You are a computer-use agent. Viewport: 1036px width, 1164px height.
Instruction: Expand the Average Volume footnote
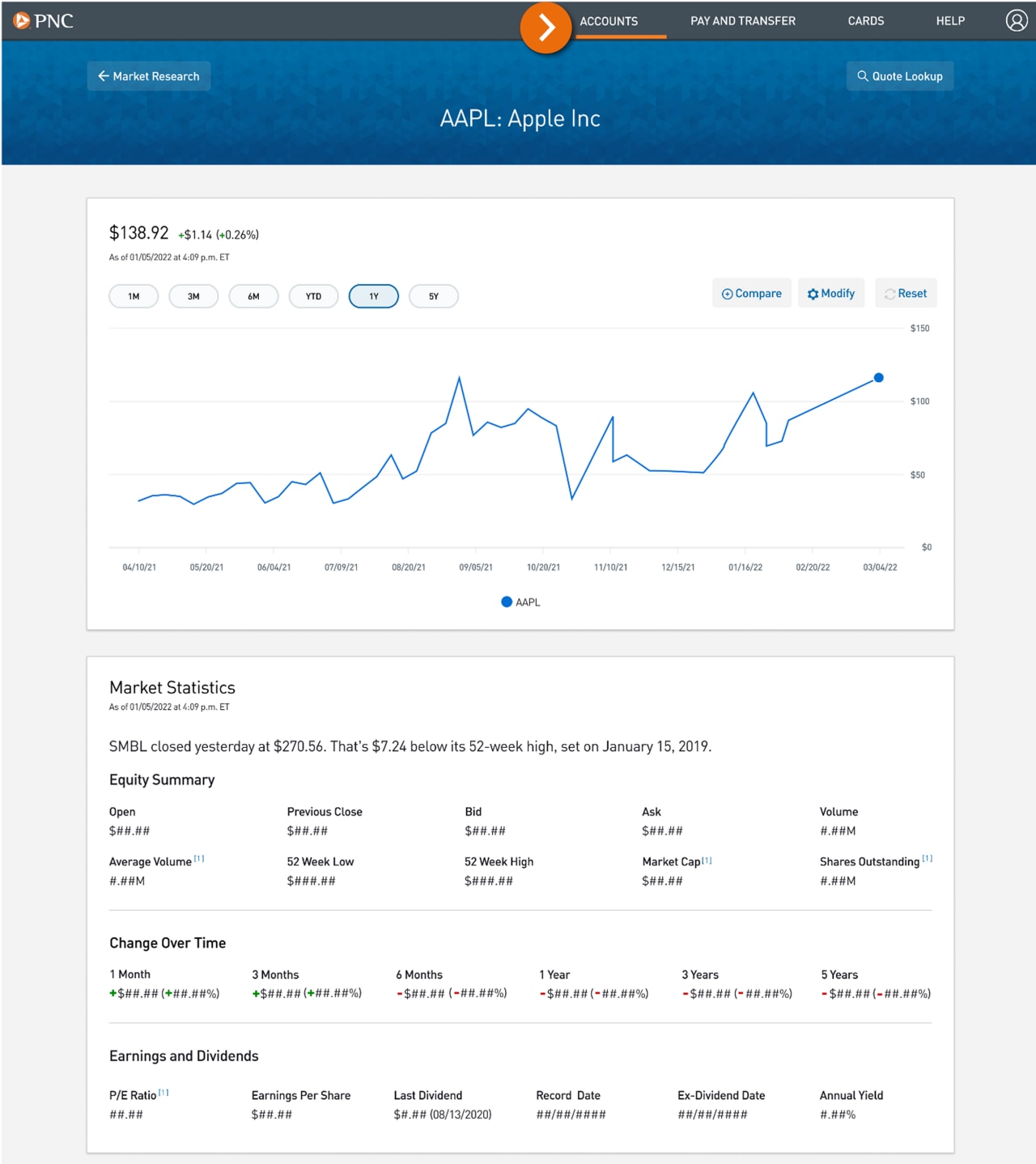(199, 856)
